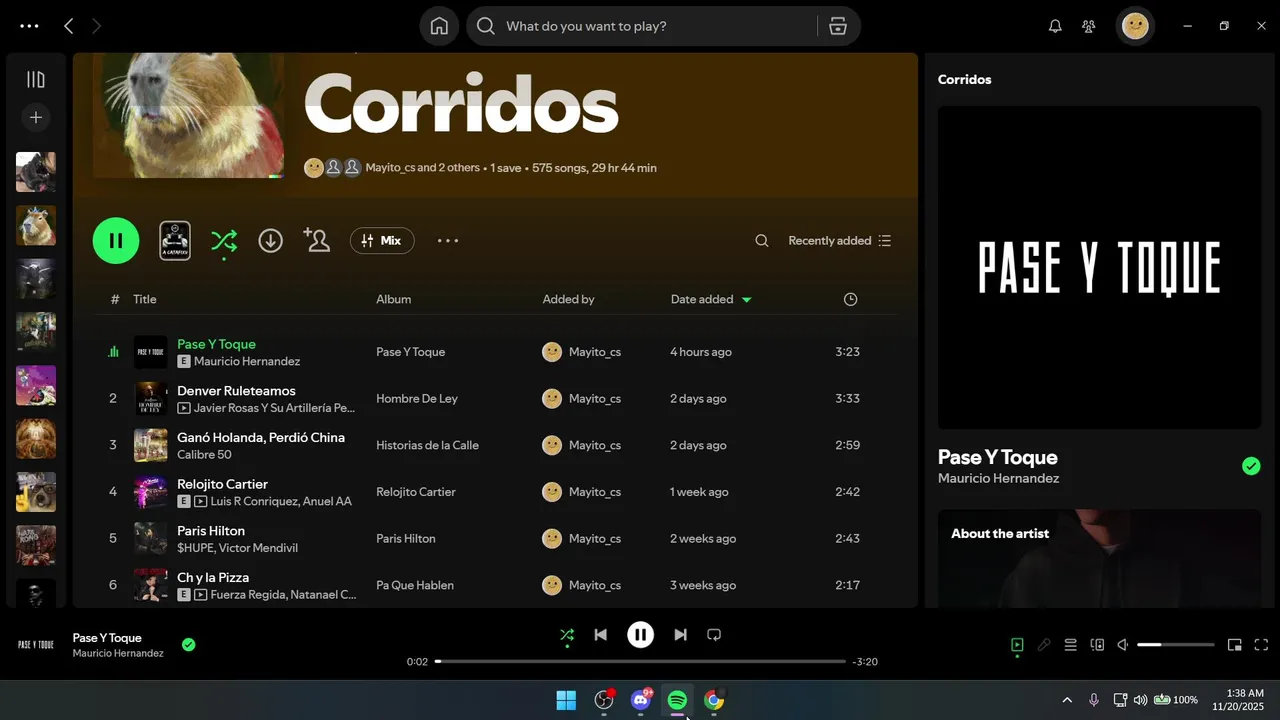This screenshot has height=720, width=1280.
Task: Open Discord from the taskbar
Action: [x=641, y=700]
